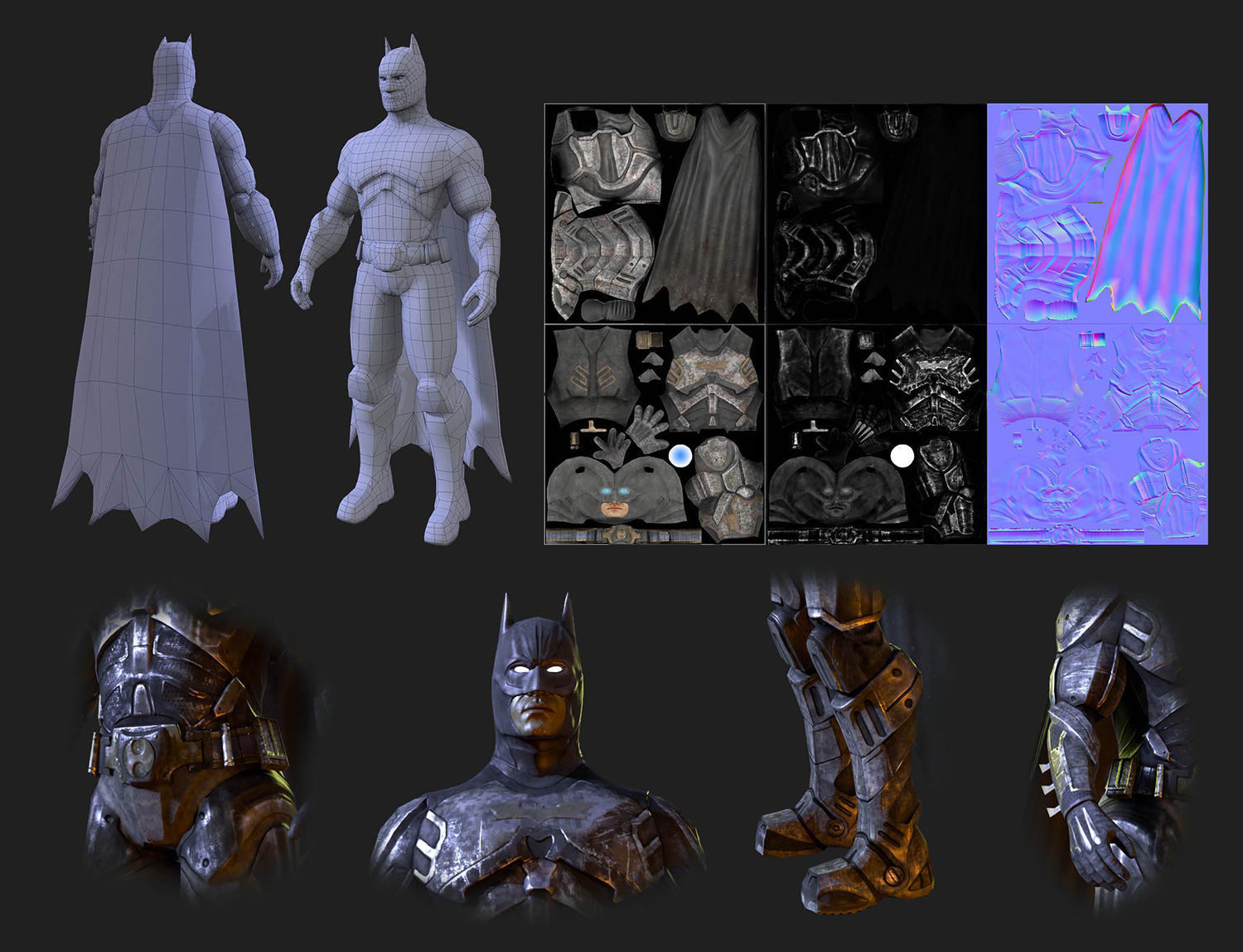
Task: Select the cape diffuse texture map
Action: (703, 214)
